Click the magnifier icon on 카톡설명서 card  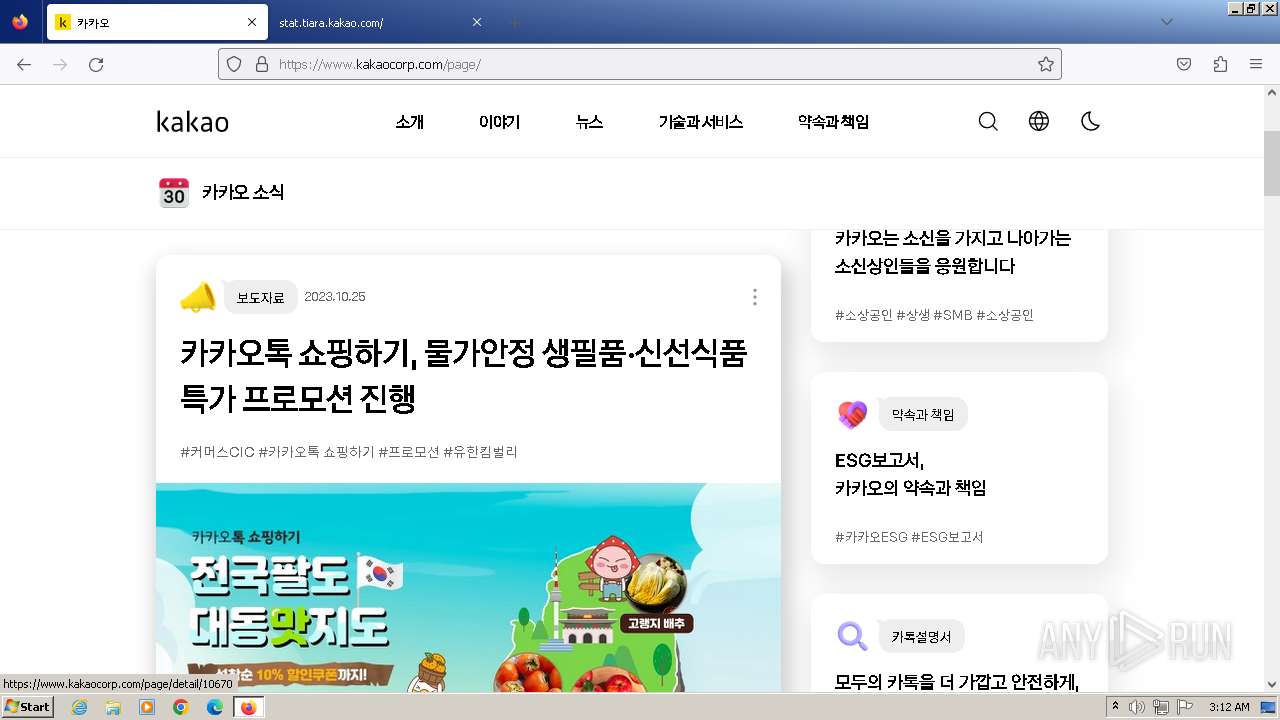[x=852, y=636]
